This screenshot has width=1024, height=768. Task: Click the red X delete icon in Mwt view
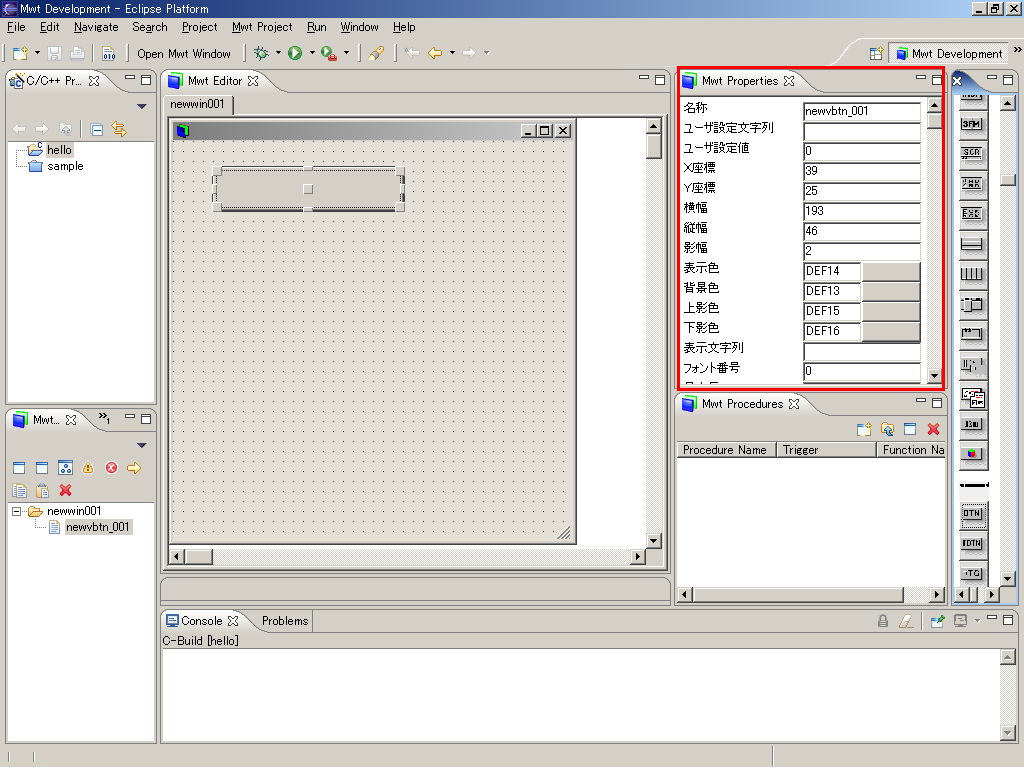[x=65, y=490]
